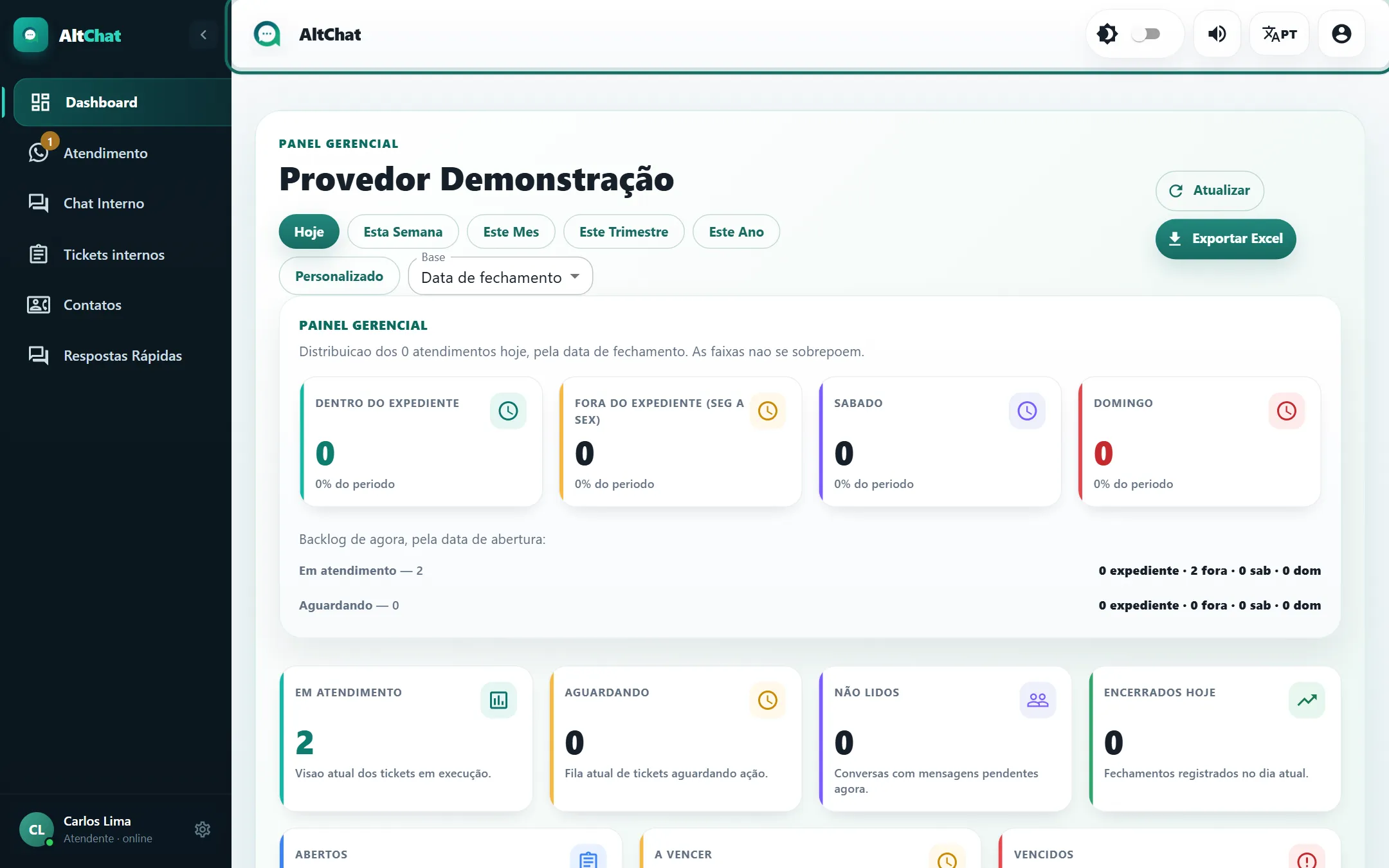Select the Este Ano period filter
This screenshot has width=1389, height=868.
click(x=736, y=231)
